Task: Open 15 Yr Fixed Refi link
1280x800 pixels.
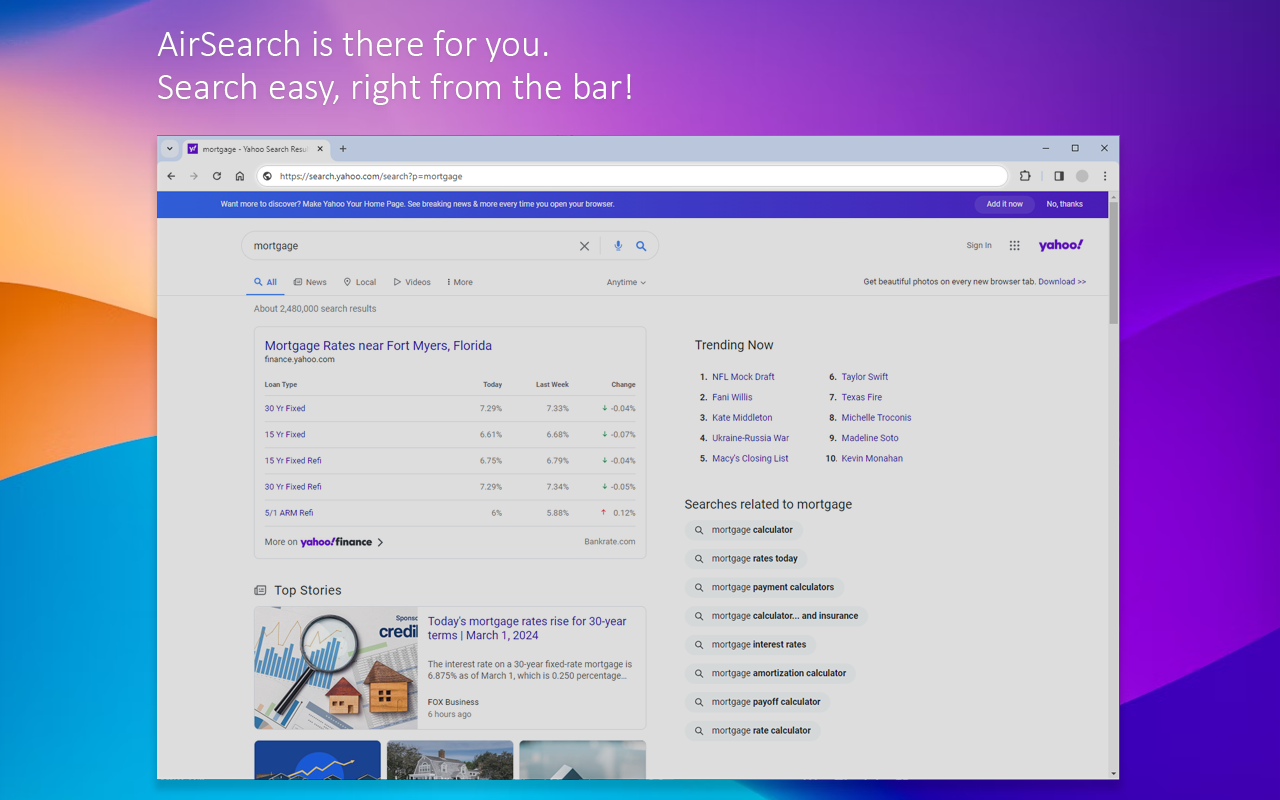Action: click(x=293, y=461)
